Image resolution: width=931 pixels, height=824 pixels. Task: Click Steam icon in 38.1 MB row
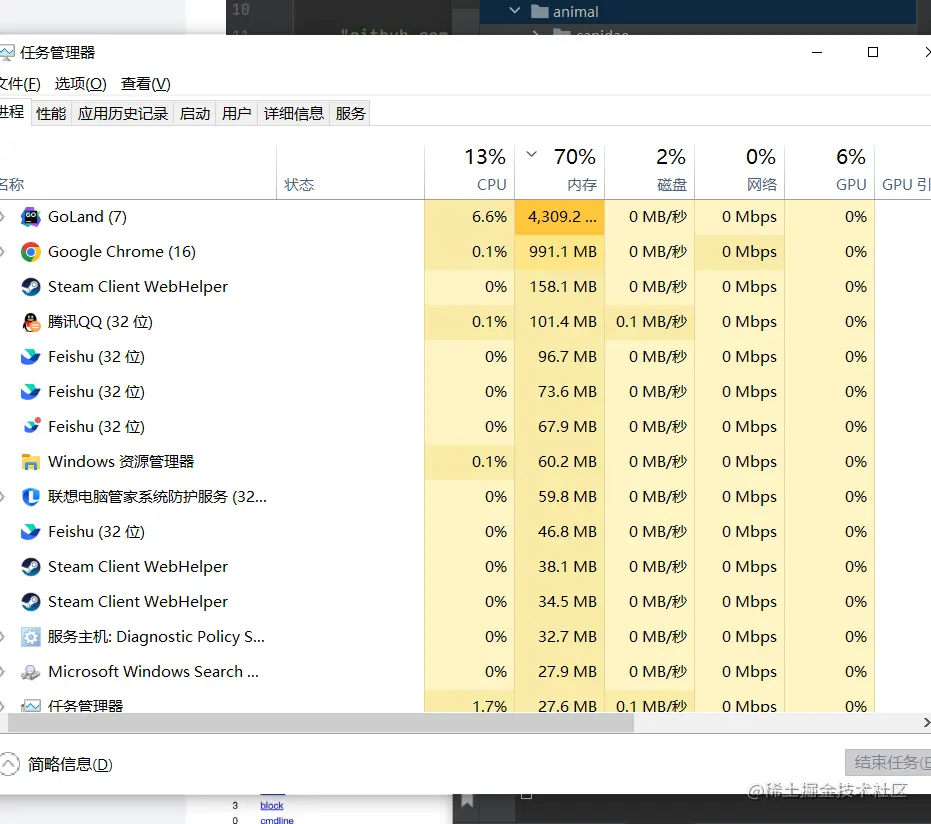30,567
